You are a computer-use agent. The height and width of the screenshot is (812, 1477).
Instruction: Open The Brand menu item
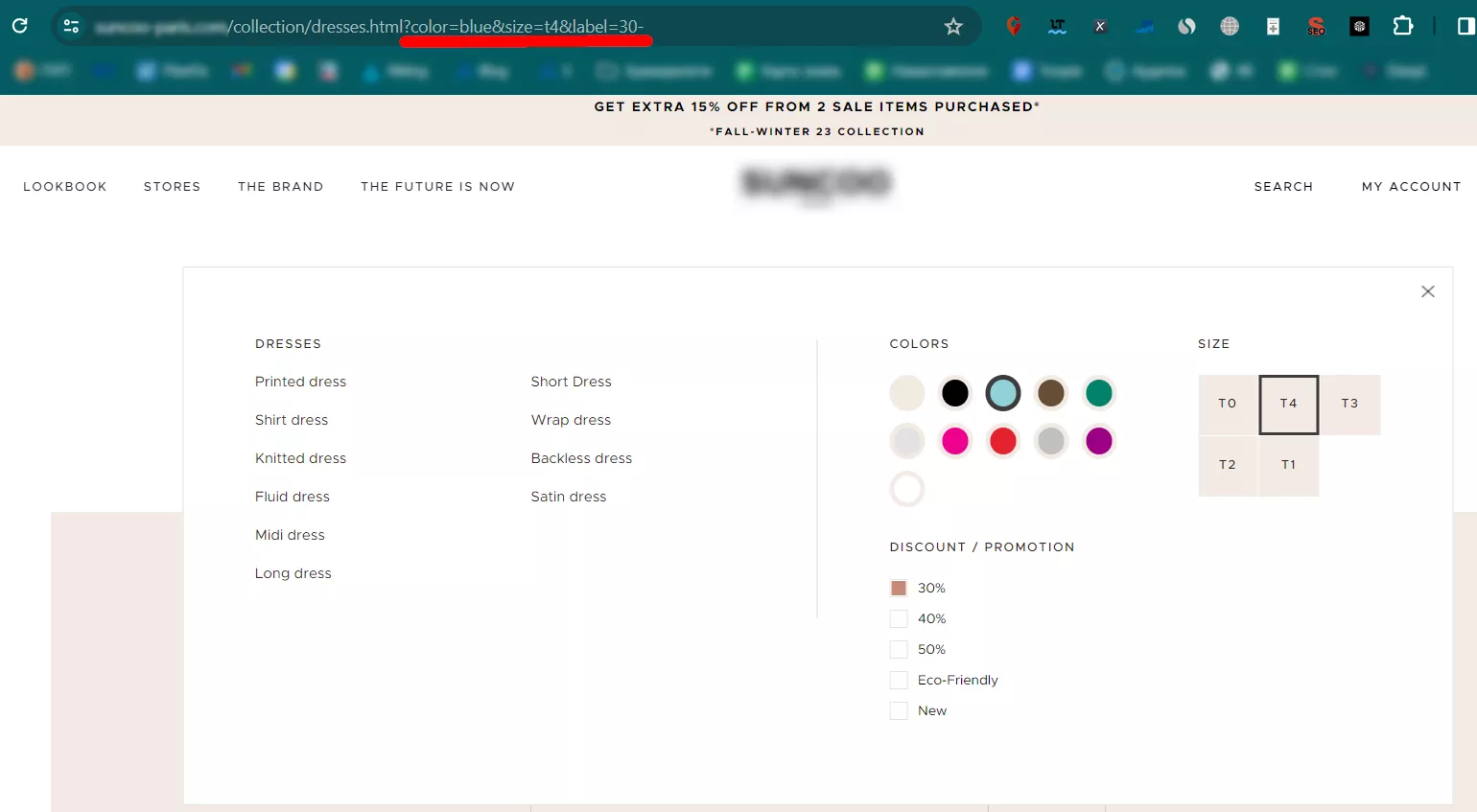pos(281,186)
